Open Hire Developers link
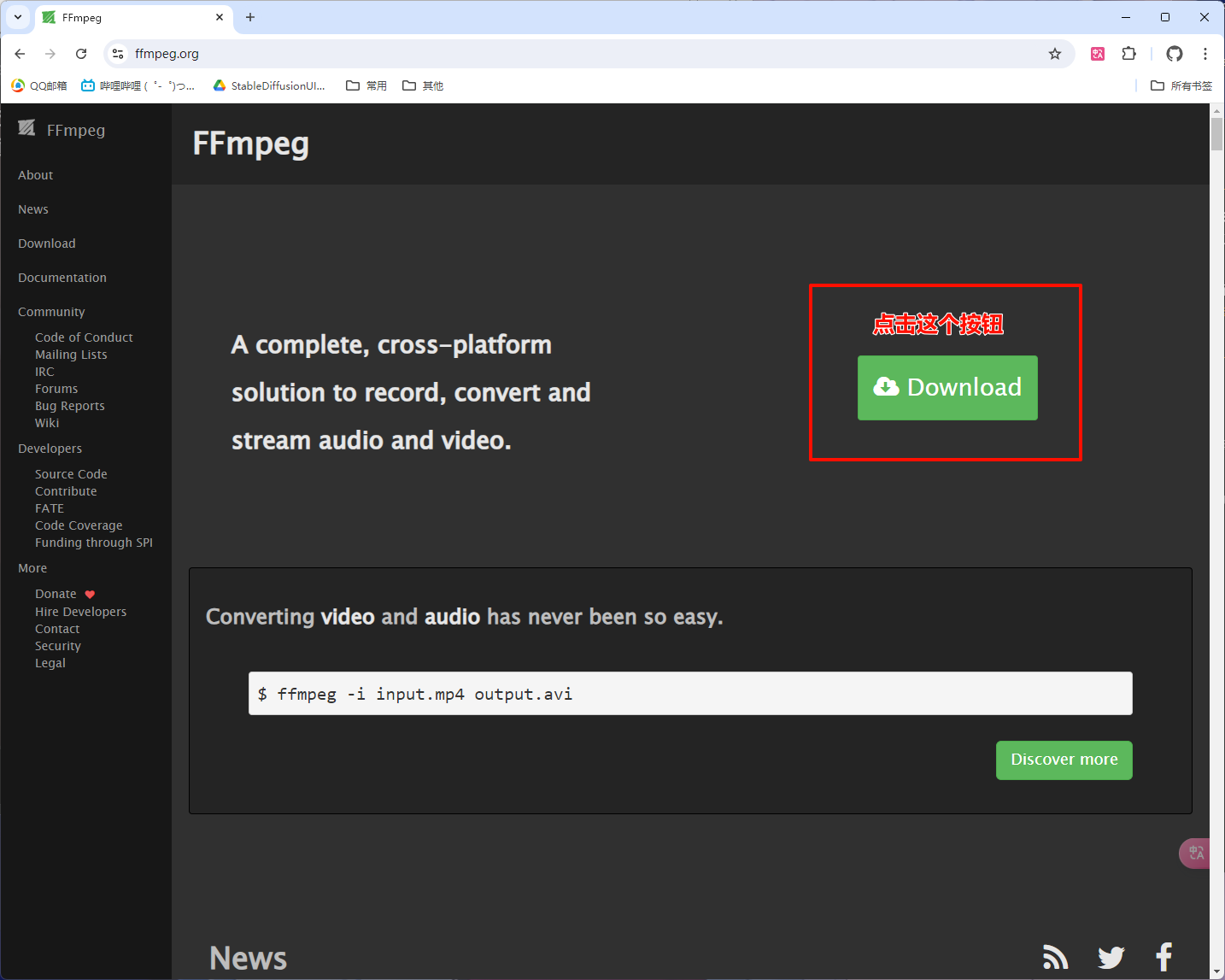This screenshot has height=980, width=1225. [80, 612]
